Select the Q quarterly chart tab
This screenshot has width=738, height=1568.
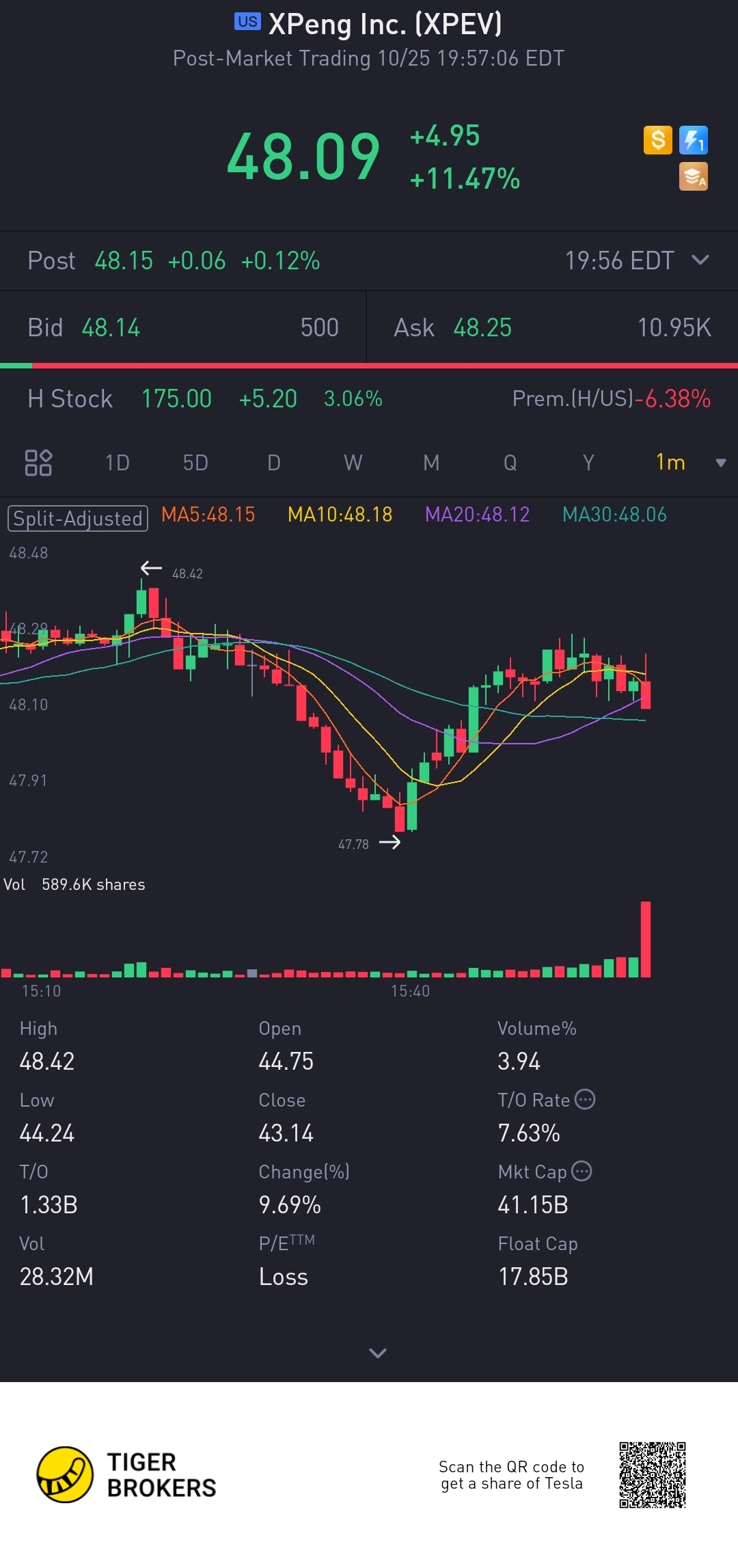(510, 463)
